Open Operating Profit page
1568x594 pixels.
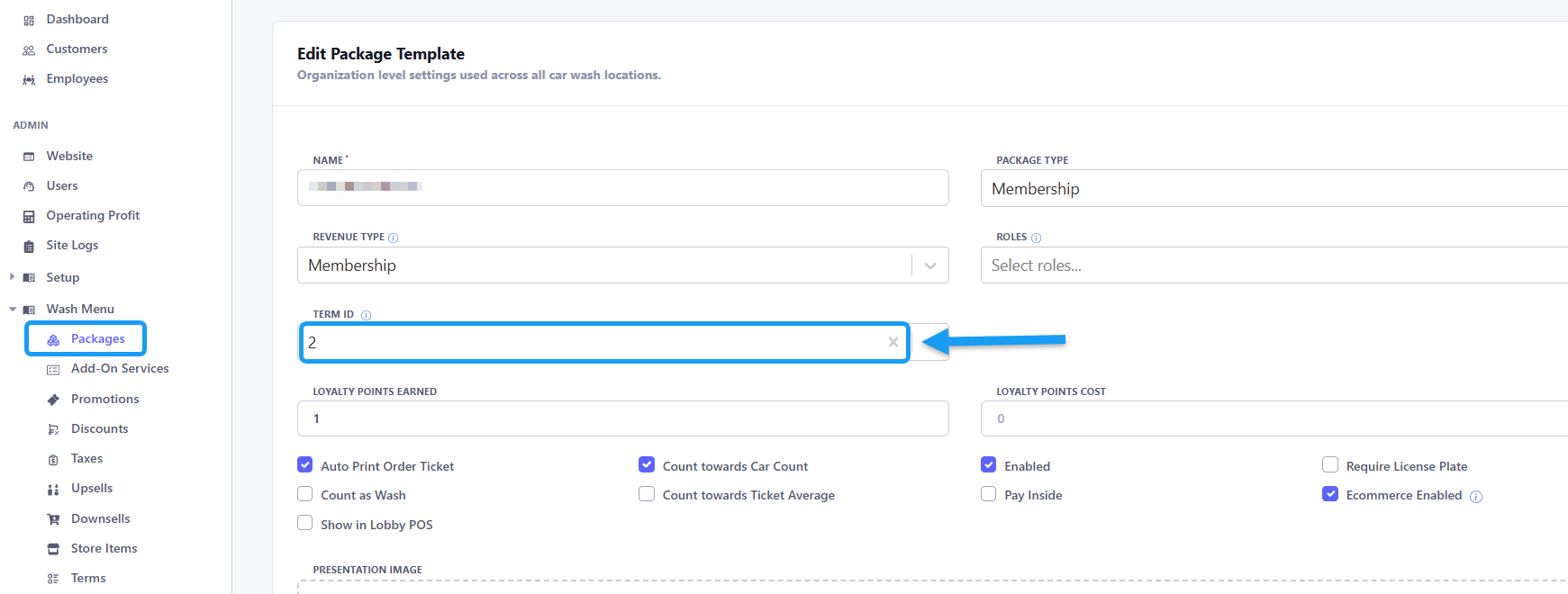point(93,215)
